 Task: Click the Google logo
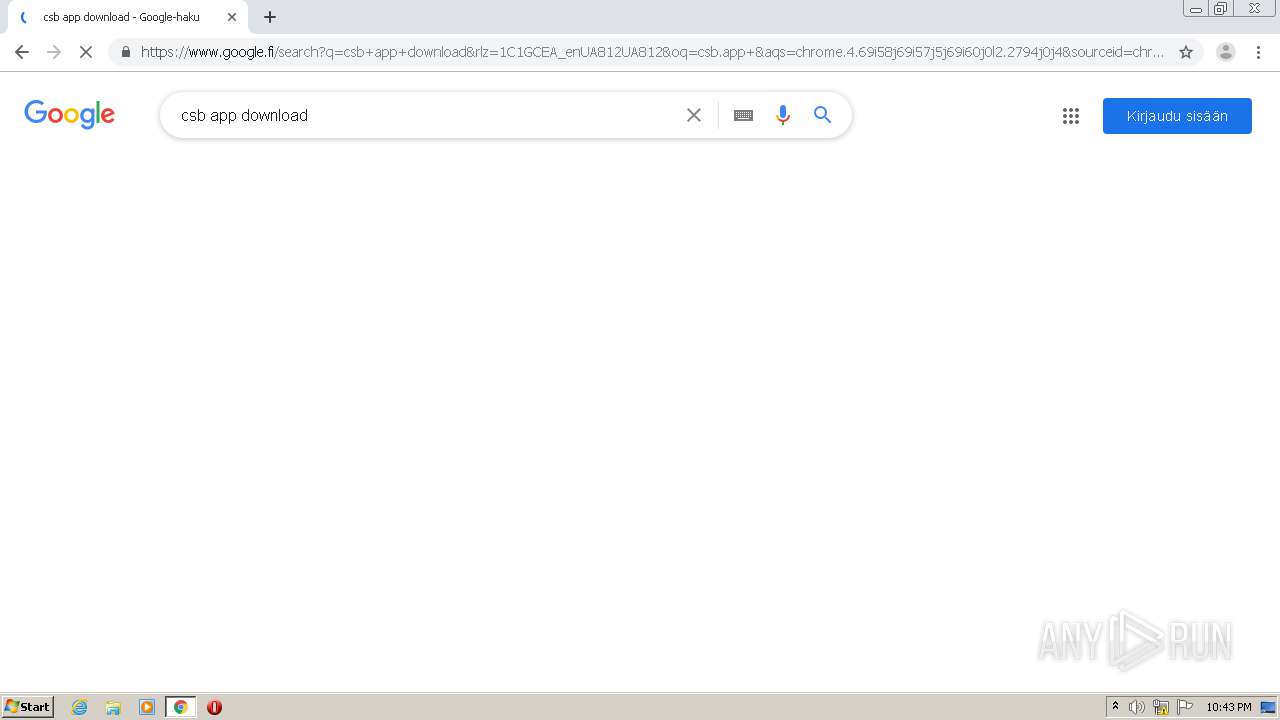[70, 114]
